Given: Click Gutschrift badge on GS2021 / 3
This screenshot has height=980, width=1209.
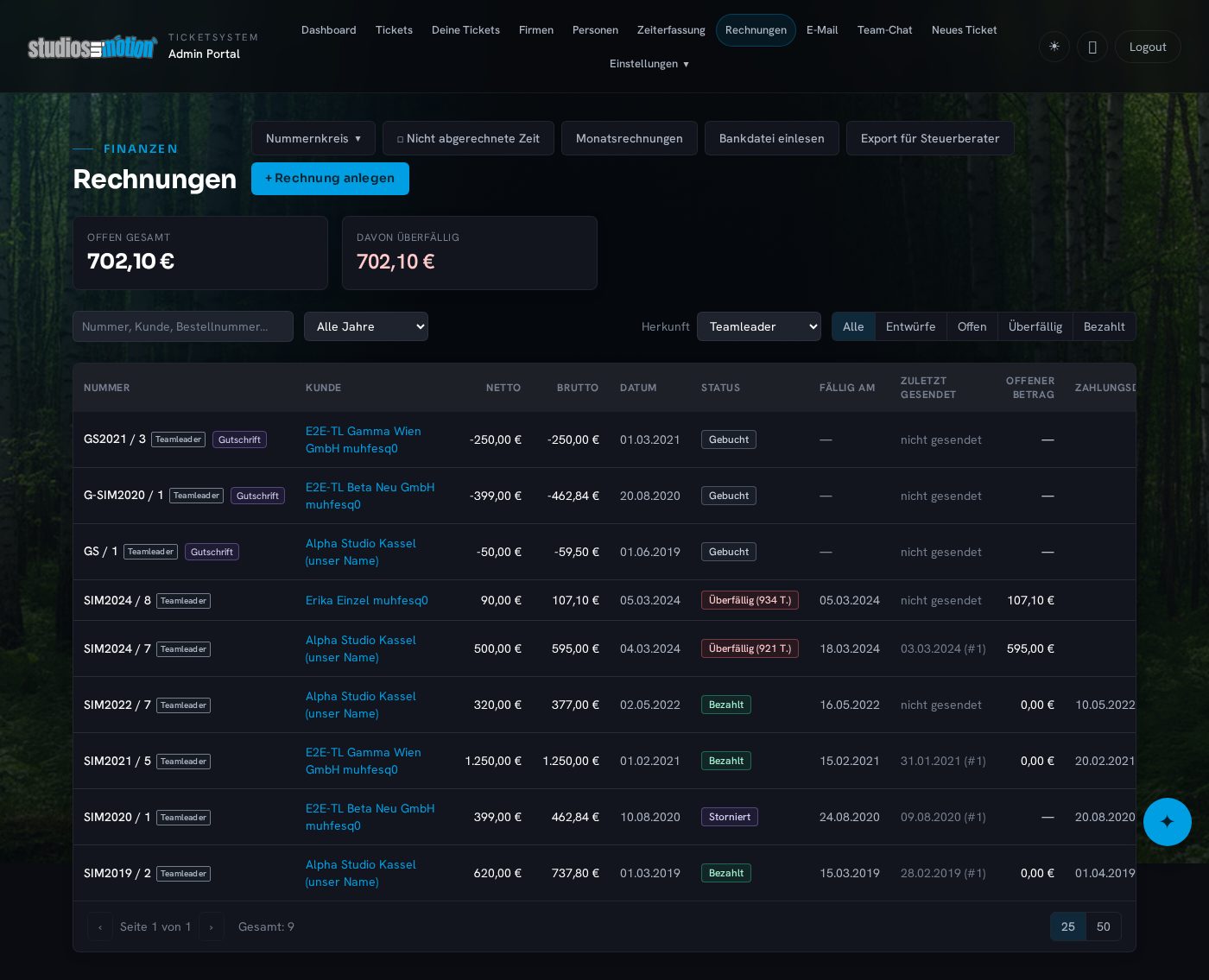Looking at the screenshot, I should pyautogui.click(x=239, y=439).
